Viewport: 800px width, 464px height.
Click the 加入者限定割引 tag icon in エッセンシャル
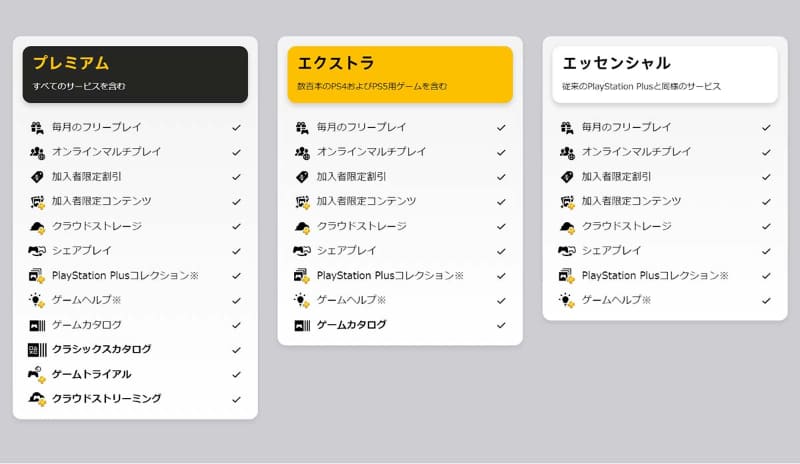click(x=567, y=176)
